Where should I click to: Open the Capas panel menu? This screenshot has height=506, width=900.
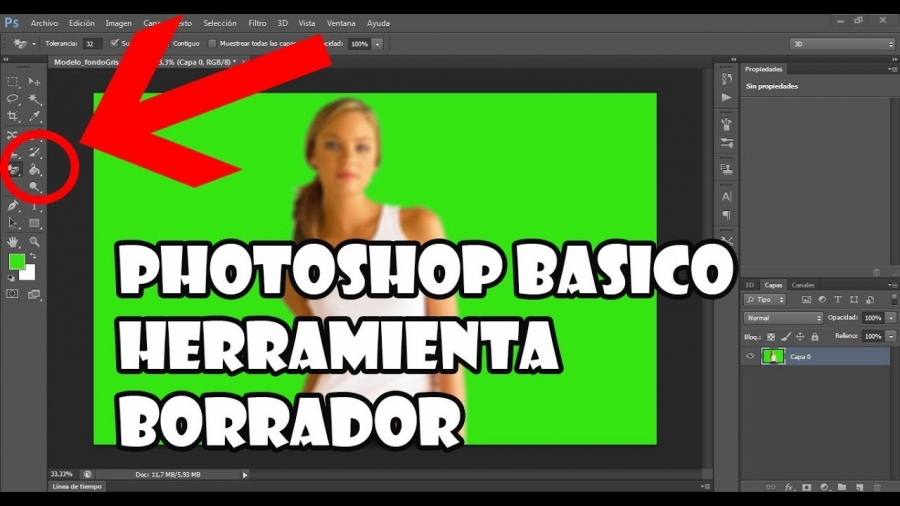tap(893, 285)
